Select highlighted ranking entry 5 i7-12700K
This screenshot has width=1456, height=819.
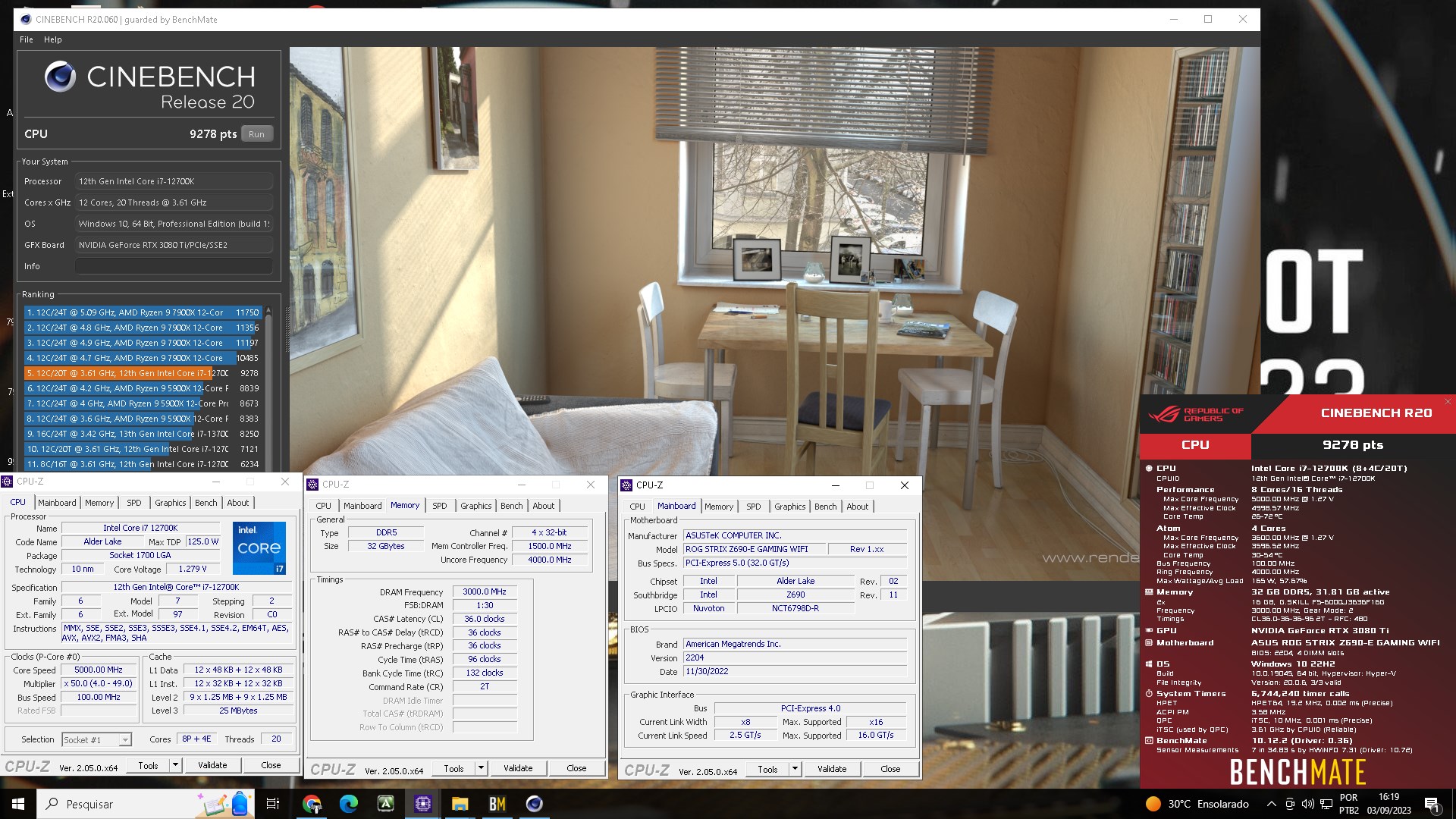143,373
